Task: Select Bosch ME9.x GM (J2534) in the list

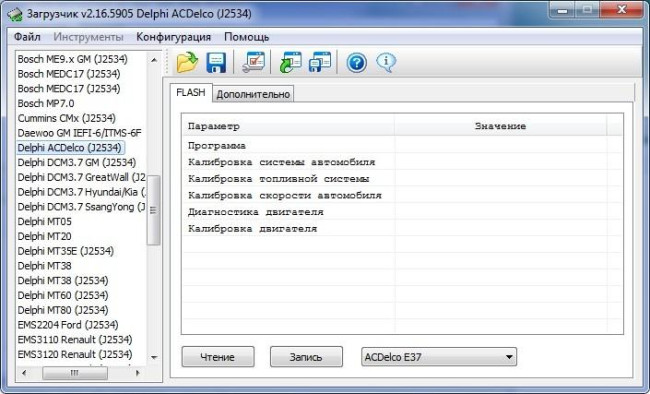Action: tap(73, 59)
